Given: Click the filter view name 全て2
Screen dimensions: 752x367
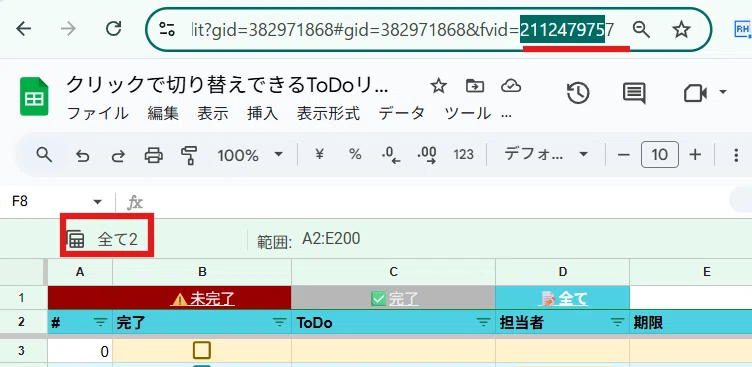Looking at the screenshot, I should click(118, 239).
